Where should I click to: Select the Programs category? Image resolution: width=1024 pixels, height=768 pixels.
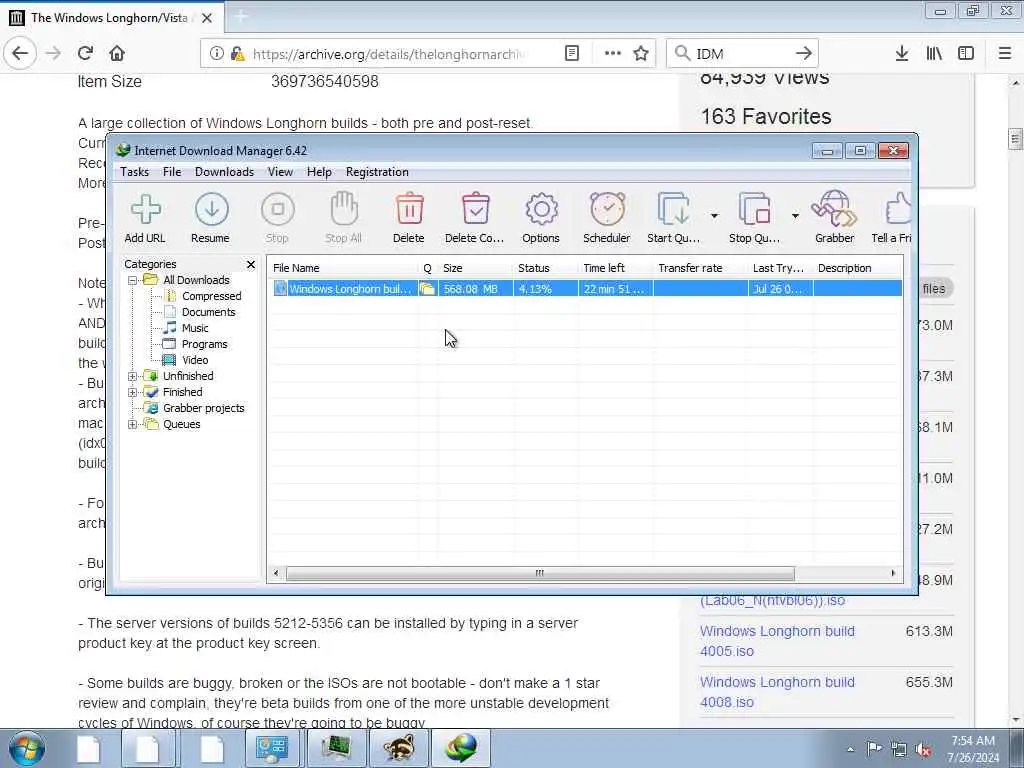pos(204,344)
